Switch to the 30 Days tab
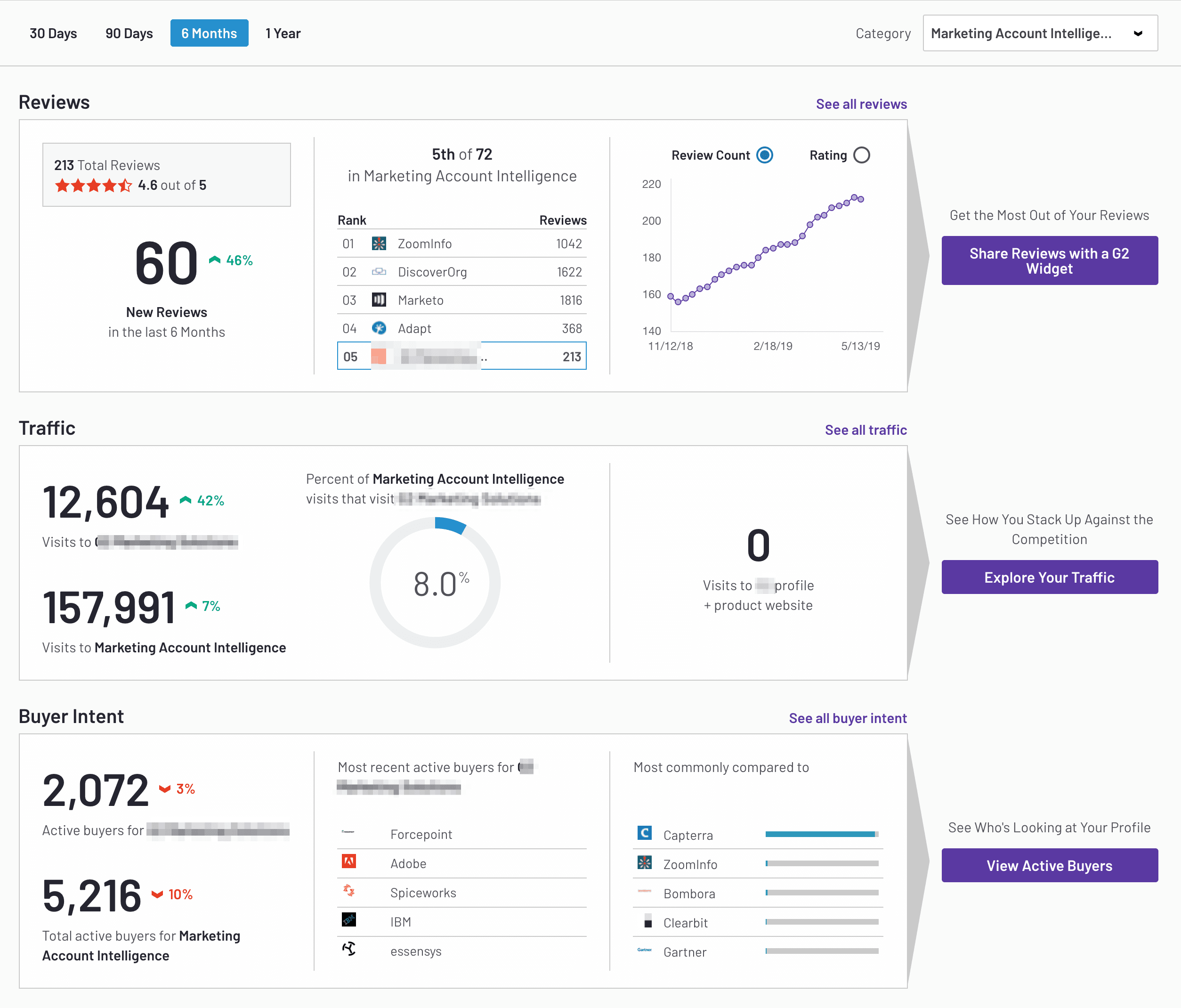This screenshot has width=1181, height=1008. (x=53, y=33)
